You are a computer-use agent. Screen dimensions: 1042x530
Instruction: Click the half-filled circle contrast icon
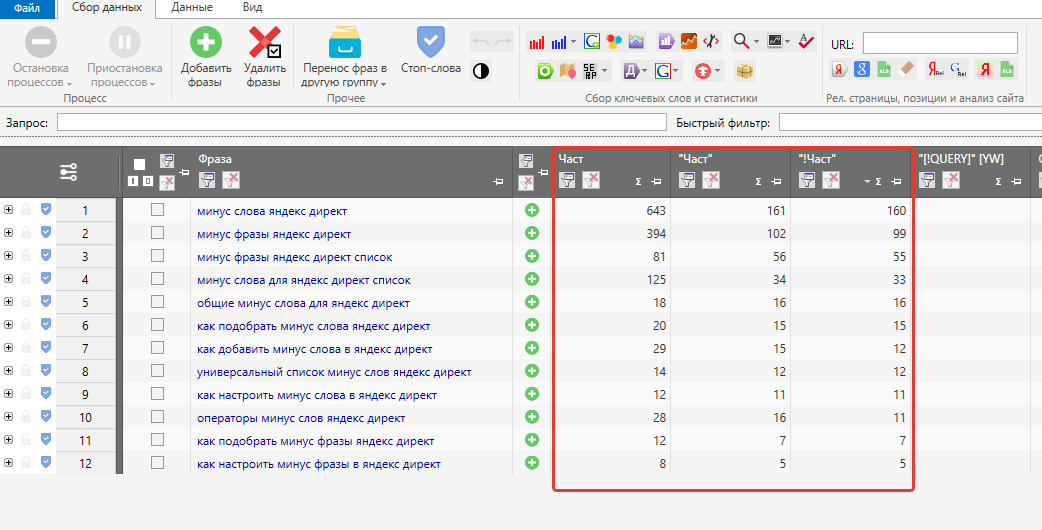click(x=480, y=70)
